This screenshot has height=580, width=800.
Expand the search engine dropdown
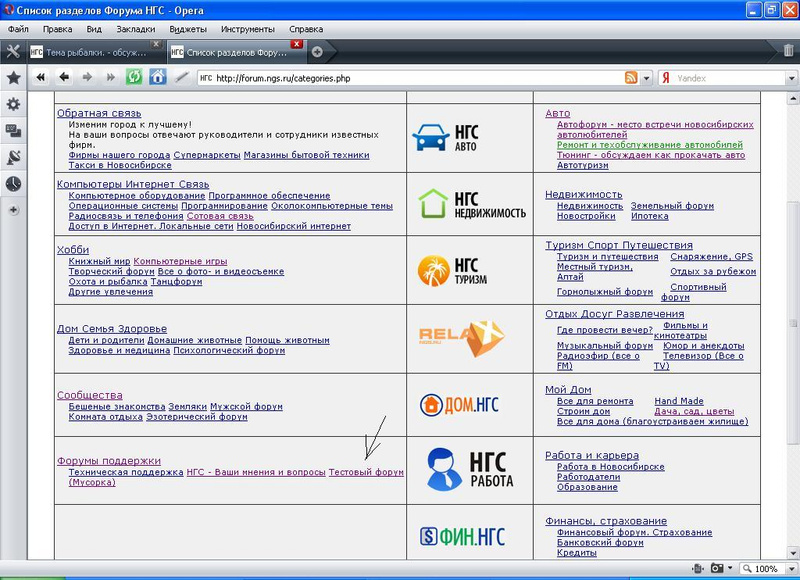(647, 78)
